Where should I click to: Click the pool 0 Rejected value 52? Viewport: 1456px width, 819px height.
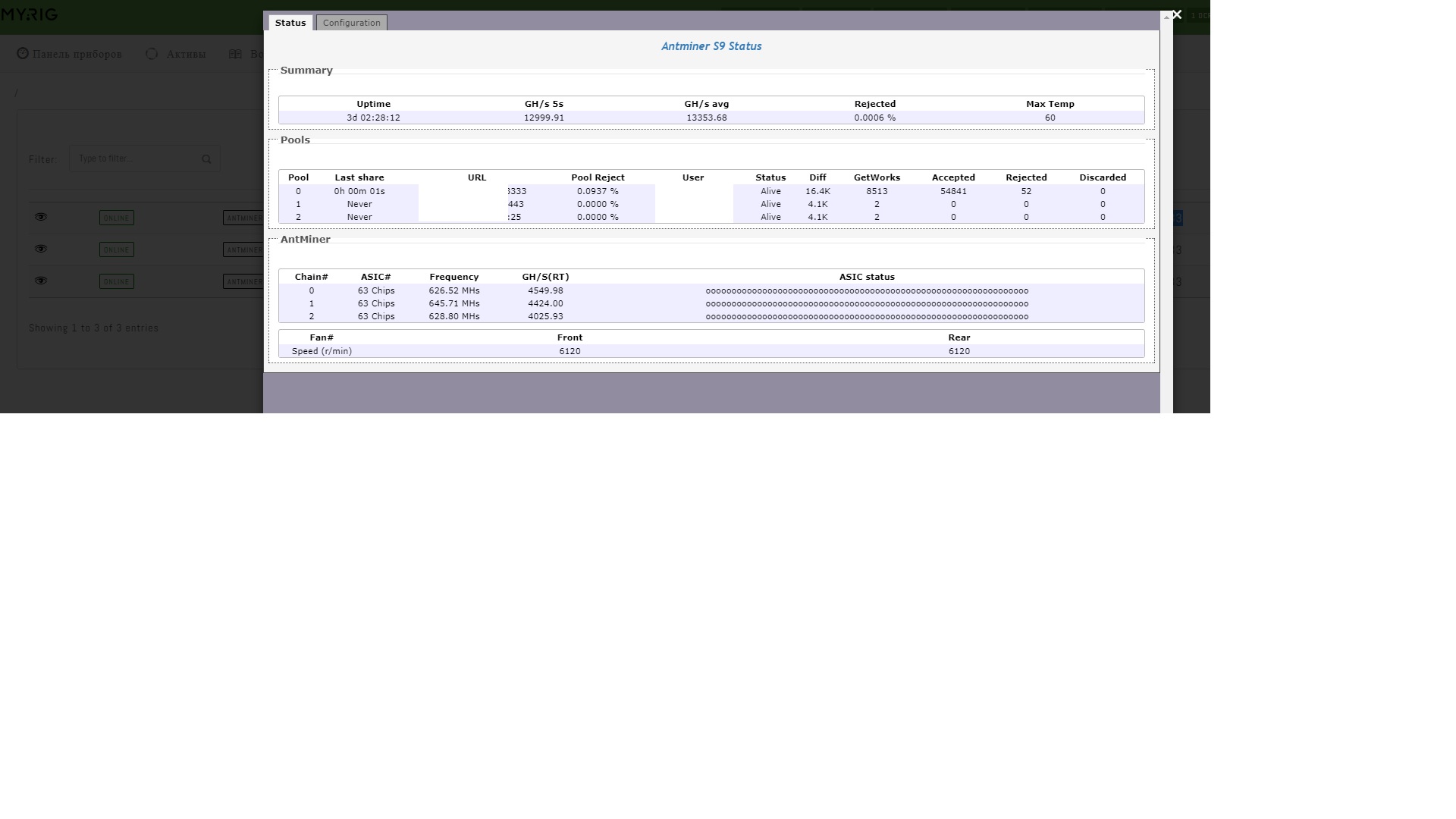tap(1026, 191)
